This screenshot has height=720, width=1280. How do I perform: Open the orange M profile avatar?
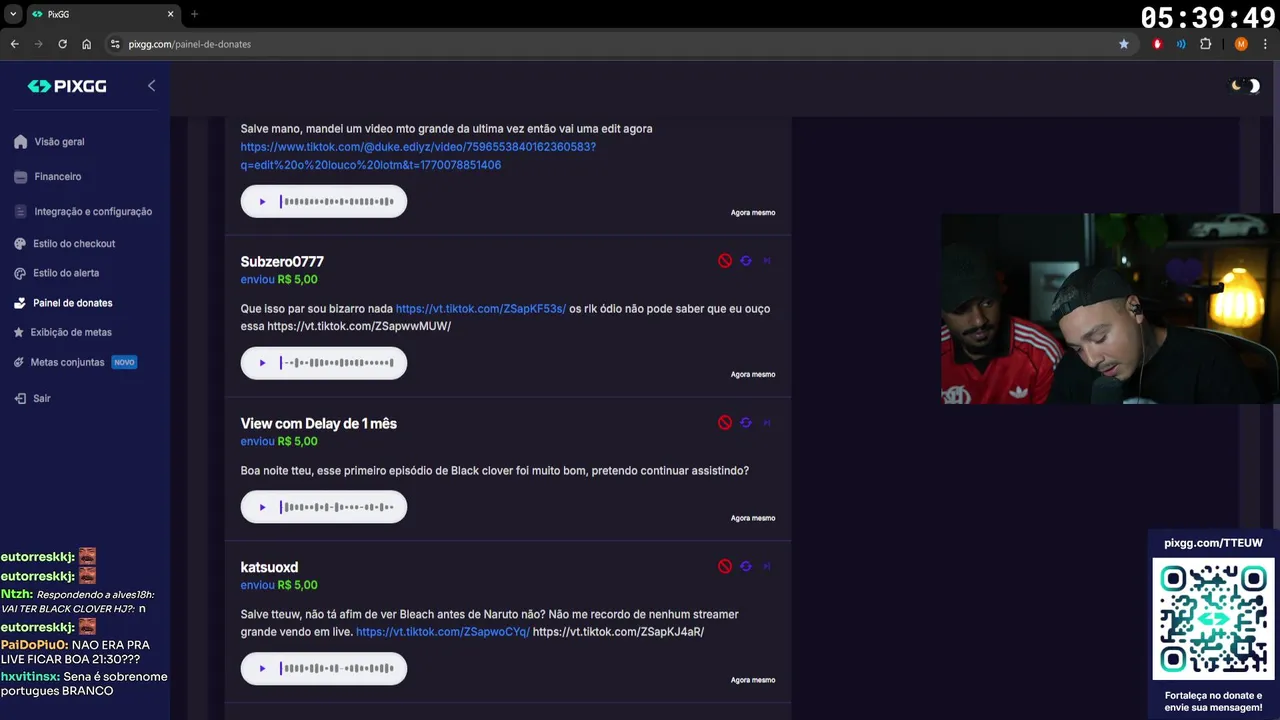point(1241,44)
